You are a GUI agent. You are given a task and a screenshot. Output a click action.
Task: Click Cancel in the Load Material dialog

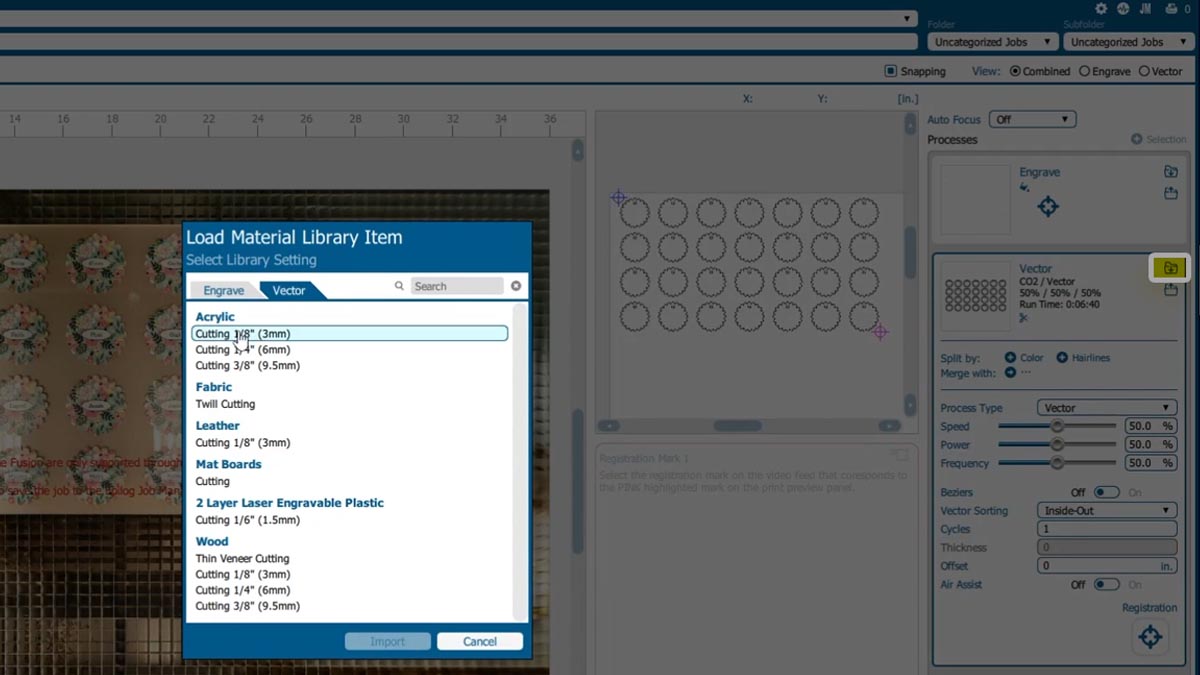click(479, 642)
